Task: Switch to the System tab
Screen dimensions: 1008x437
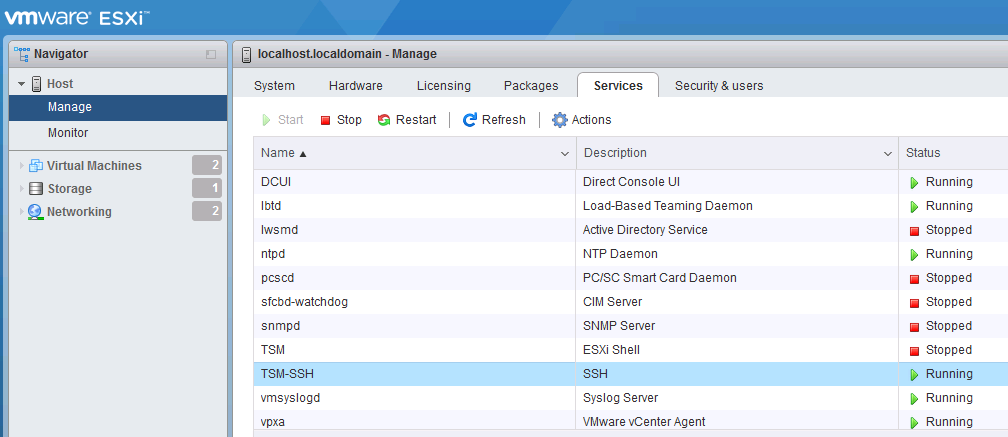Action: coord(274,85)
